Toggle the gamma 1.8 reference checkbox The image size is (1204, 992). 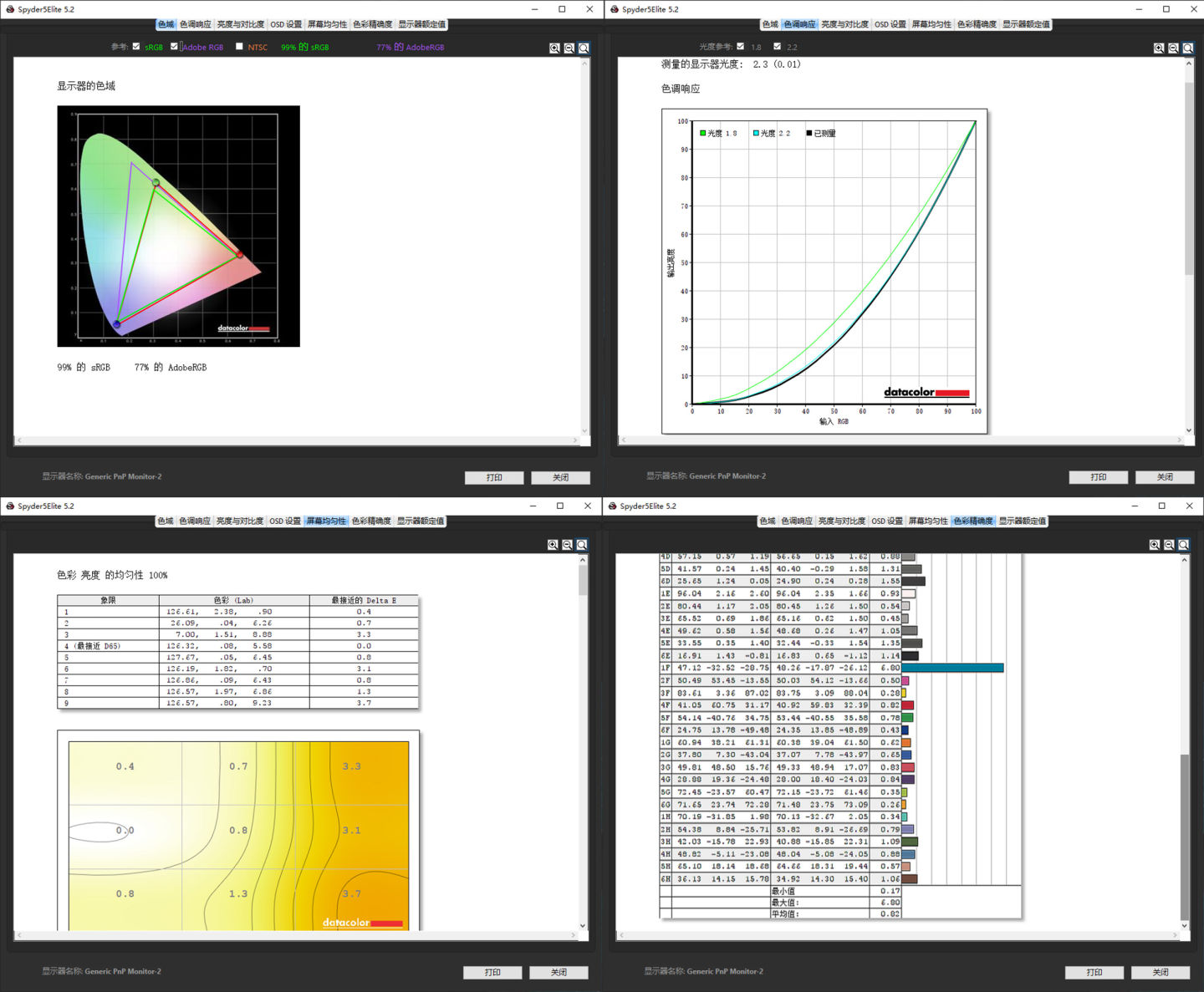[x=741, y=47]
